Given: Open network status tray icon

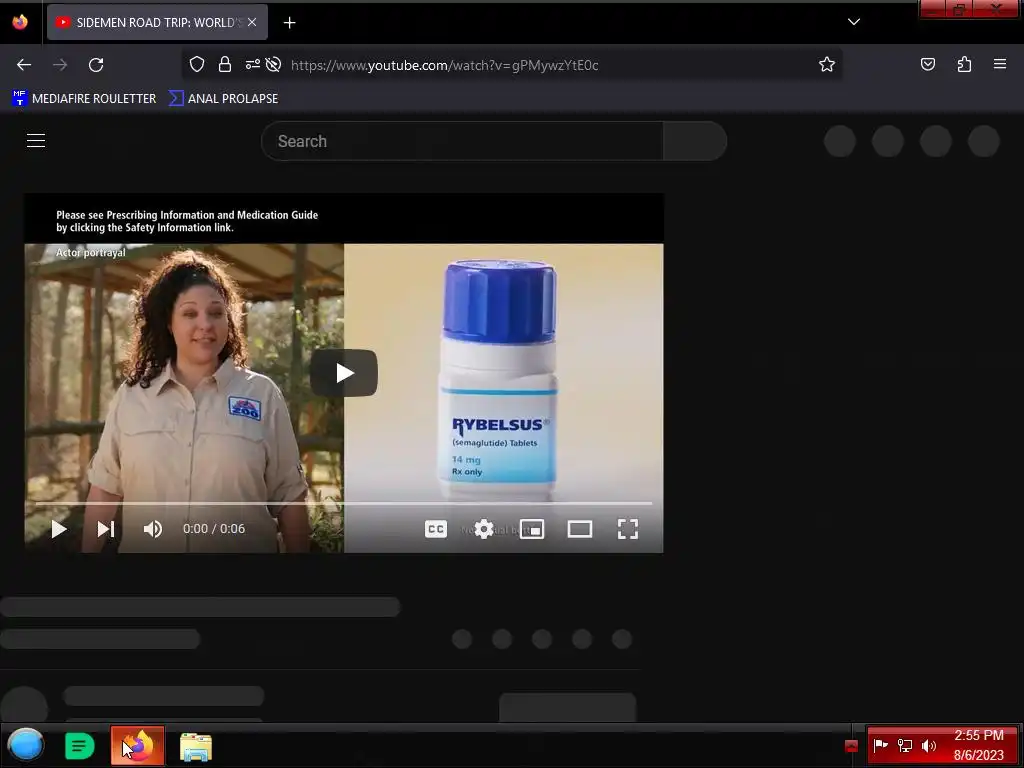Looking at the screenshot, I should click(904, 745).
